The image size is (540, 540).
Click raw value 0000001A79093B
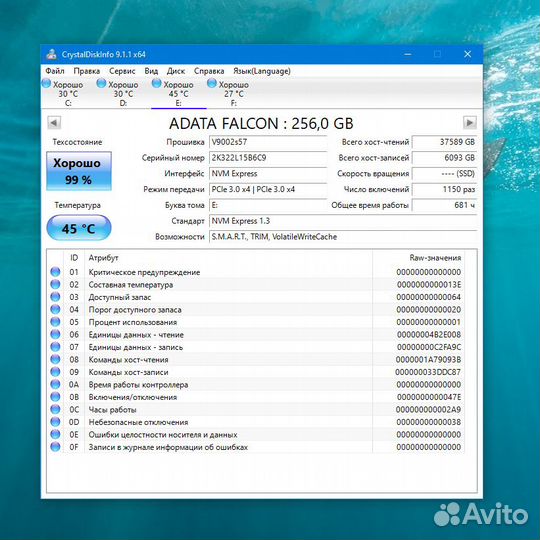point(428,360)
